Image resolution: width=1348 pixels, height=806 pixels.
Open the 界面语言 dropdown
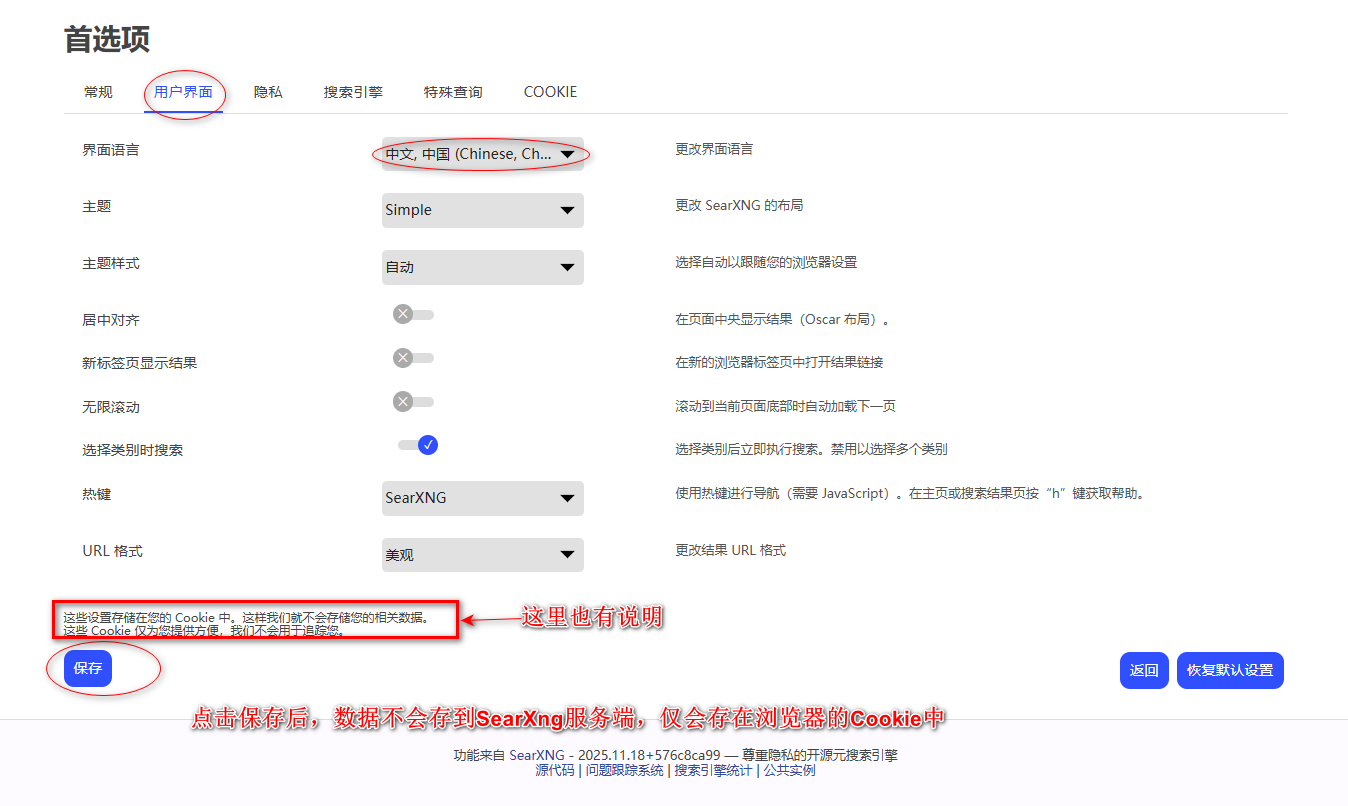pyautogui.click(x=482, y=154)
